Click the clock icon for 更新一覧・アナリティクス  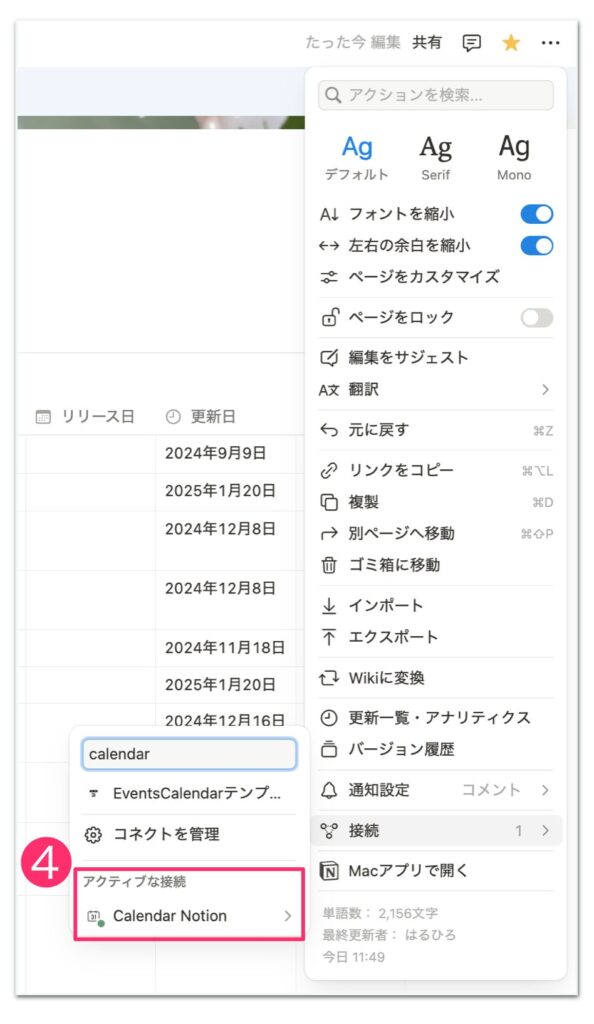[x=329, y=718]
